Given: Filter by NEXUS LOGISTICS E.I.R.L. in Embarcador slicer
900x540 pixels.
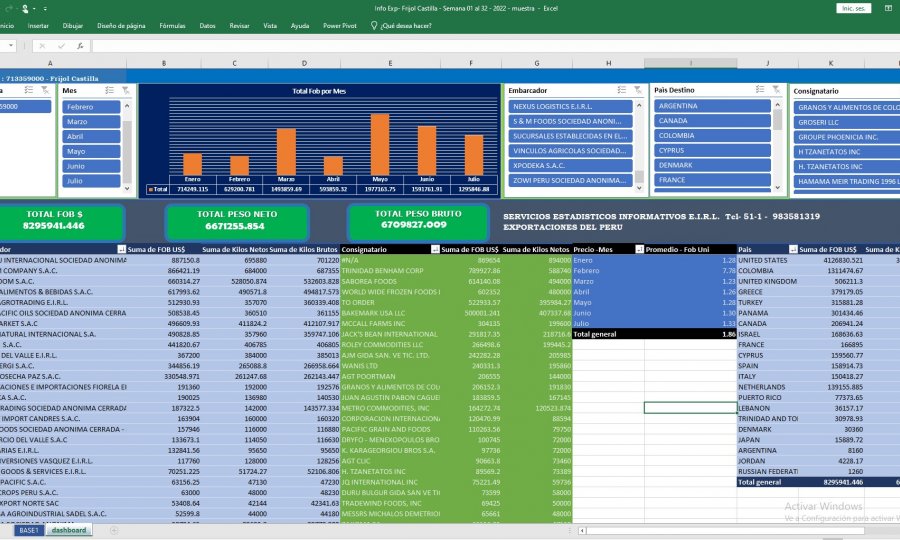Looking at the screenshot, I should (x=570, y=106).
